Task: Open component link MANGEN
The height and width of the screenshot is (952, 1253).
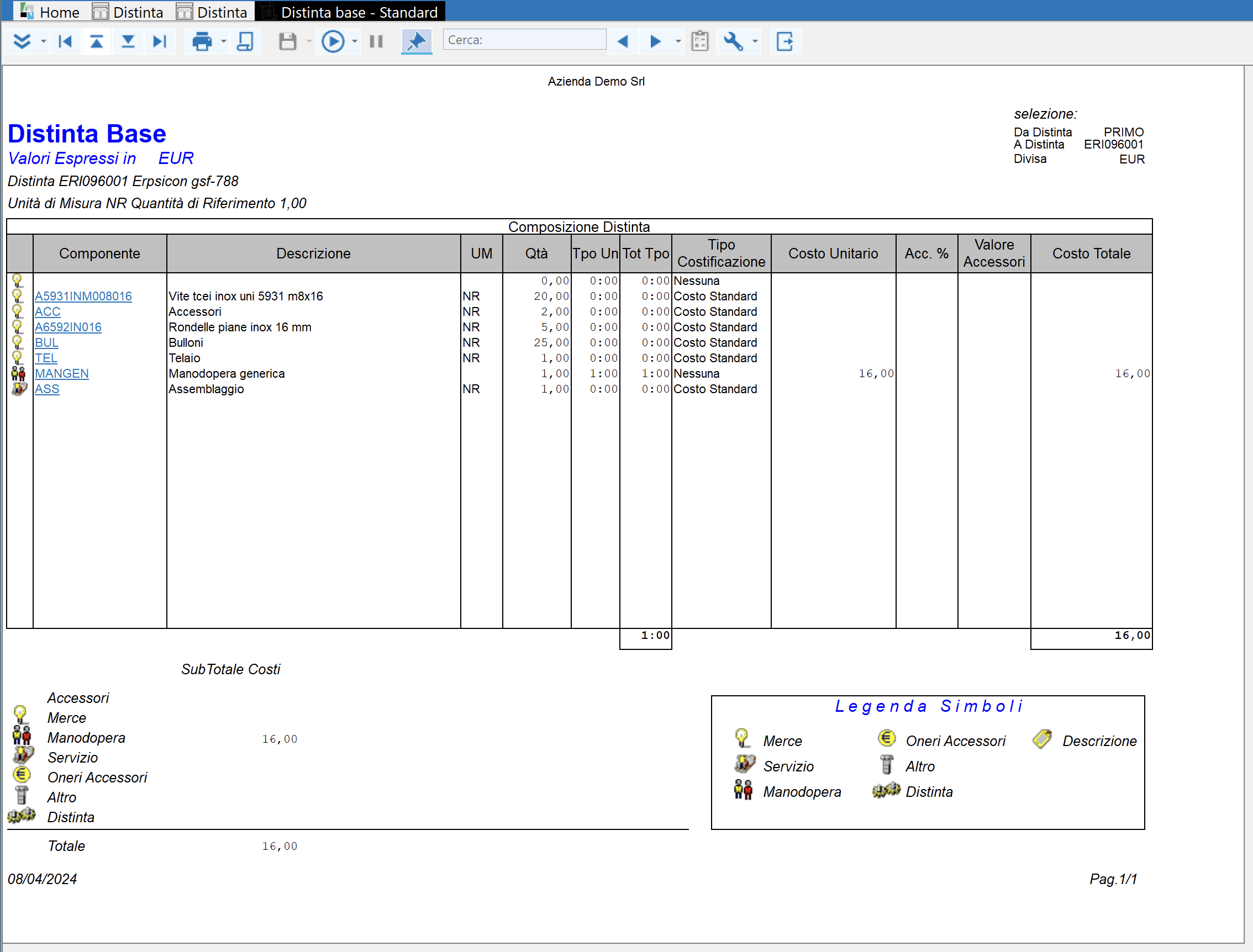Action: tap(62, 373)
